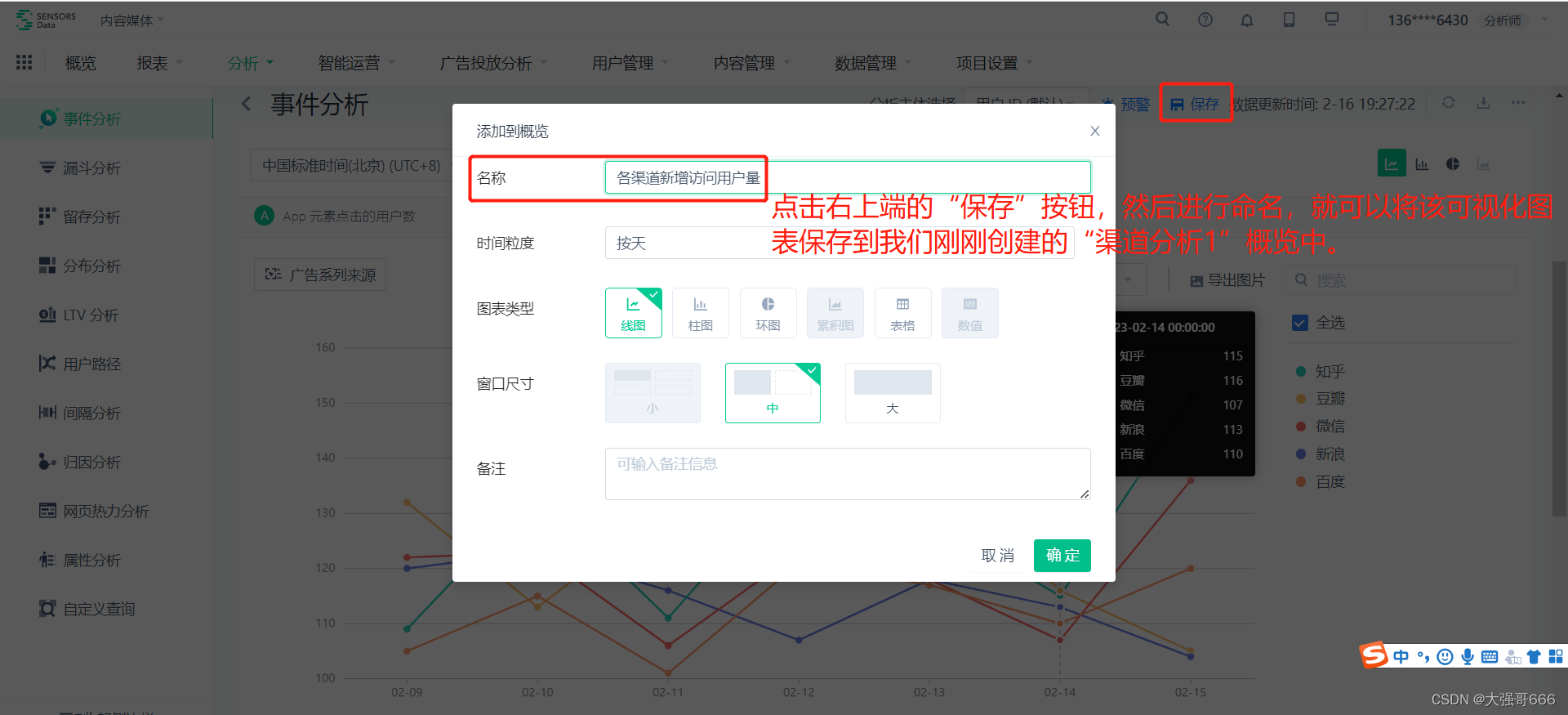
Task: Click the Sensors Data logo
Action: coord(46,20)
